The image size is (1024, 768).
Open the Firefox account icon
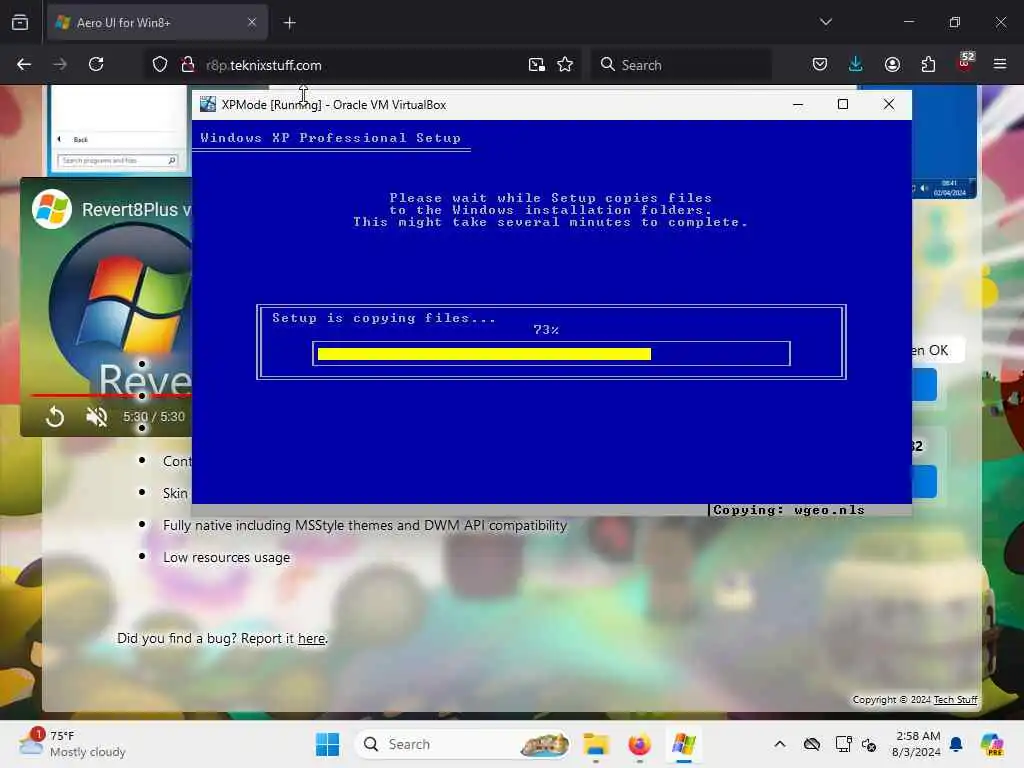[x=892, y=64]
